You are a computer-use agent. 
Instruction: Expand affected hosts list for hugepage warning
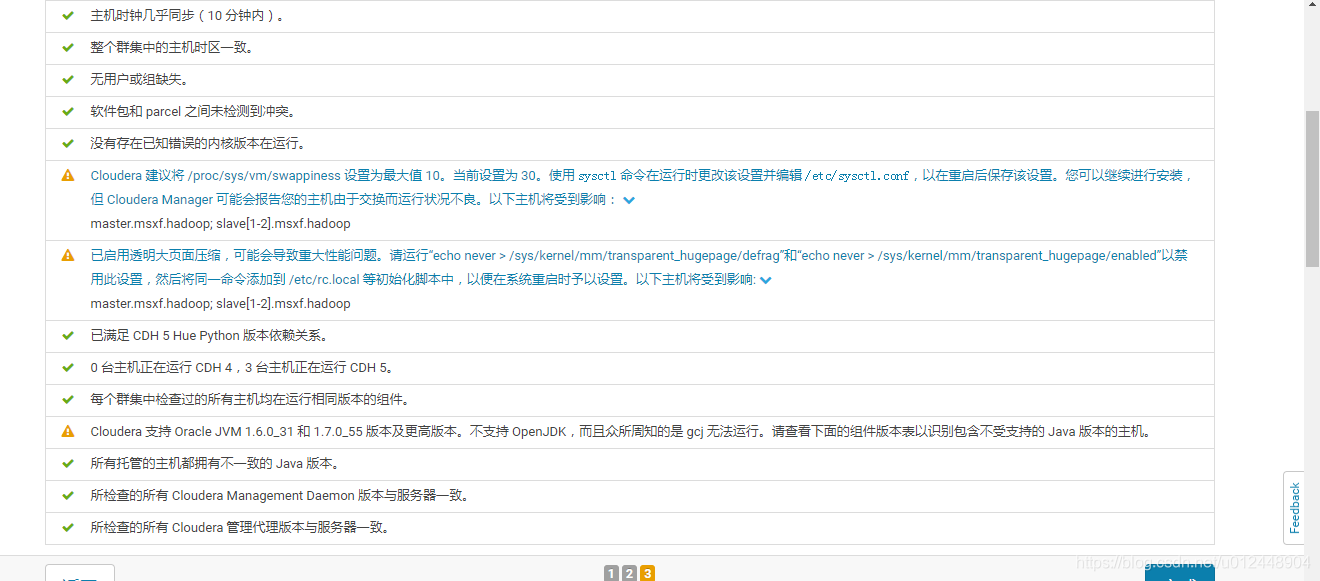[x=766, y=280]
